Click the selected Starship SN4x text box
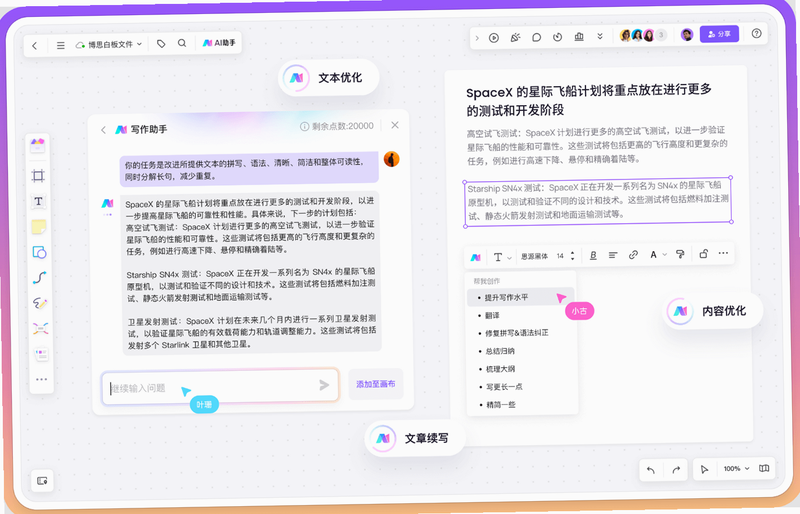The width and height of the screenshot is (800, 514). [598, 201]
